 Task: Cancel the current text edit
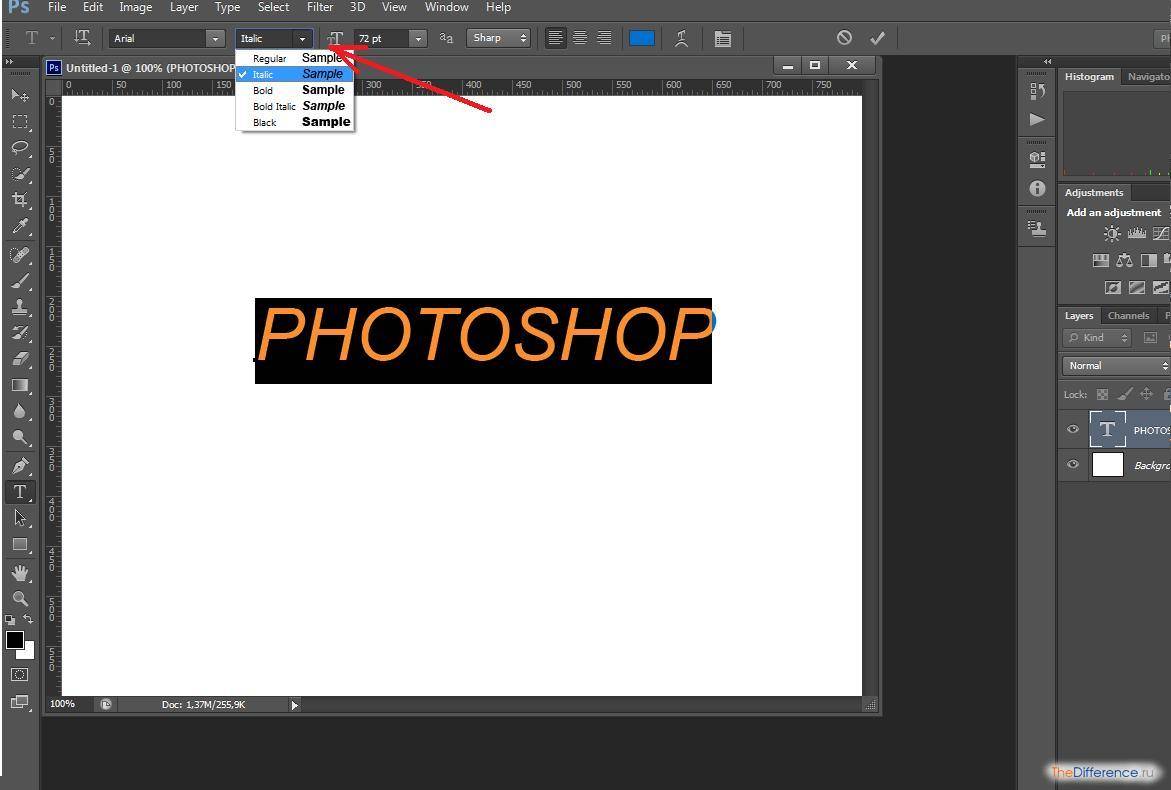[844, 38]
